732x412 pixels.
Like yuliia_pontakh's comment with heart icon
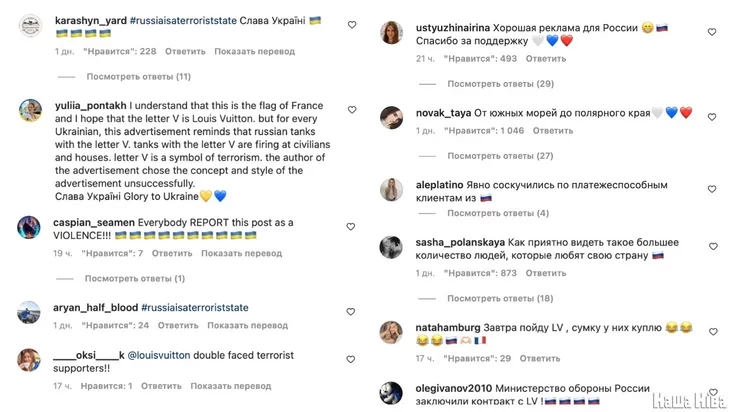point(351,107)
